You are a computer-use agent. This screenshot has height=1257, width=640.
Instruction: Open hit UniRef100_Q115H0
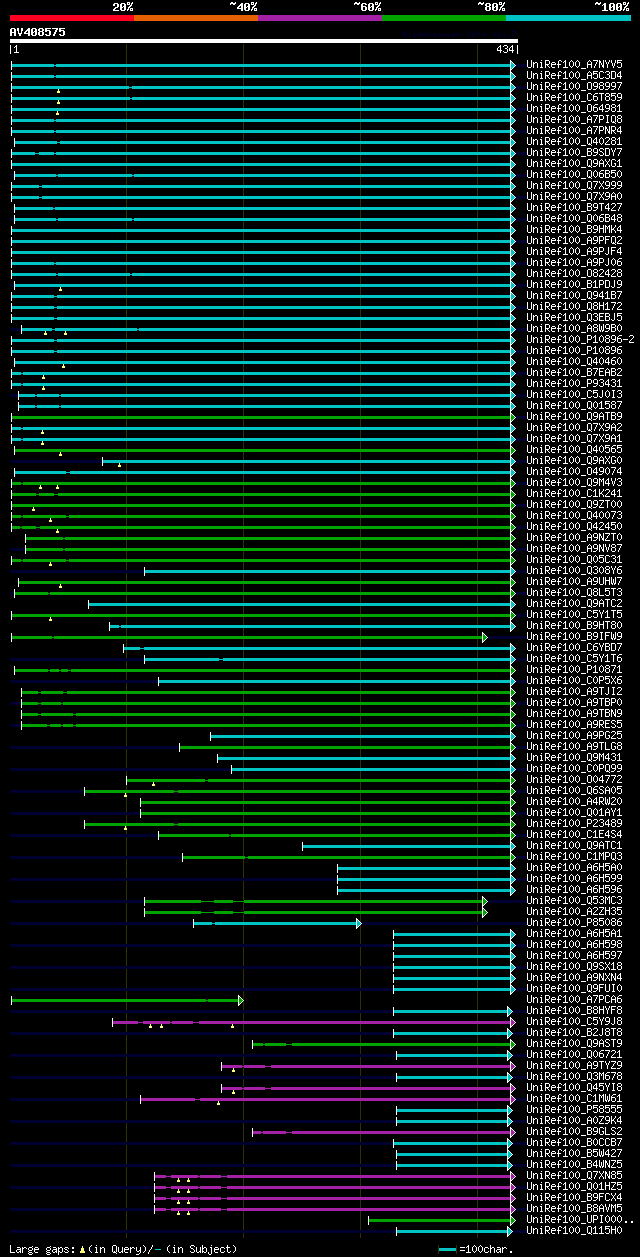[x=573, y=1230]
